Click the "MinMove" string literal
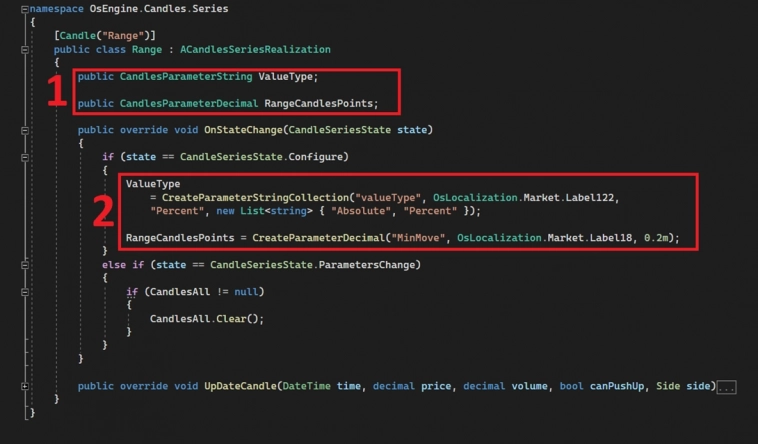 pos(418,238)
